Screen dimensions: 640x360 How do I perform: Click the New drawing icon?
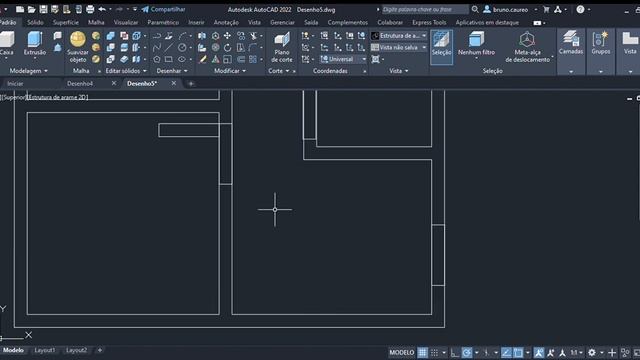point(20,9)
